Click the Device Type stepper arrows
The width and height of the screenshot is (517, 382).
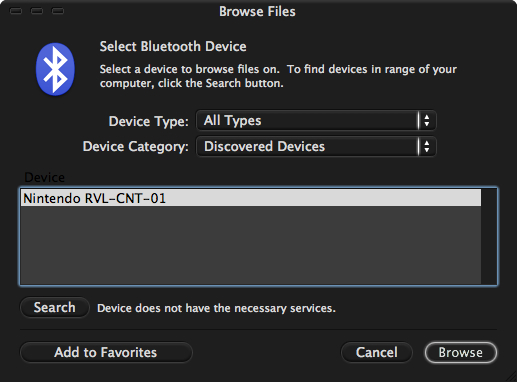pos(427,120)
